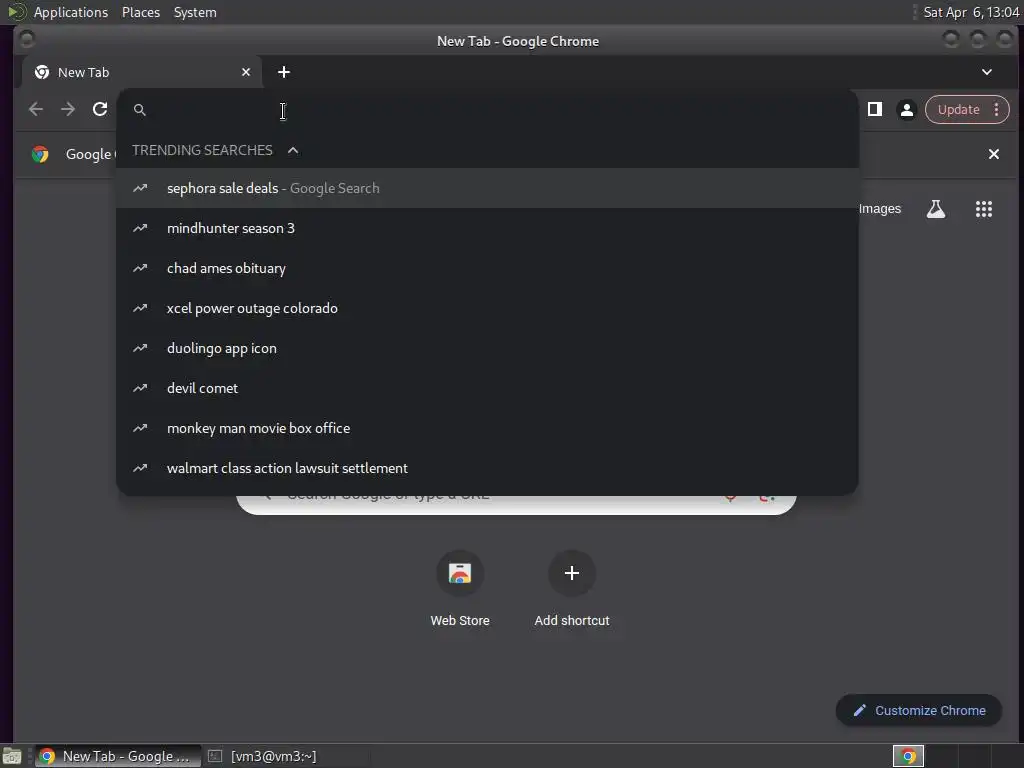The image size is (1024, 768).
Task: Open the Search Labs flask icon
Action: pyautogui.click(x=935, y=209)
